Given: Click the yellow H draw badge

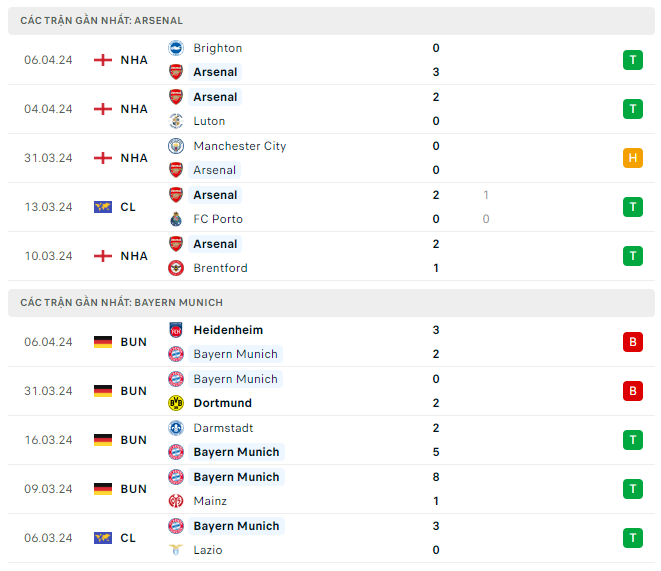Looking at the screenshot, I should click(632, 158).
